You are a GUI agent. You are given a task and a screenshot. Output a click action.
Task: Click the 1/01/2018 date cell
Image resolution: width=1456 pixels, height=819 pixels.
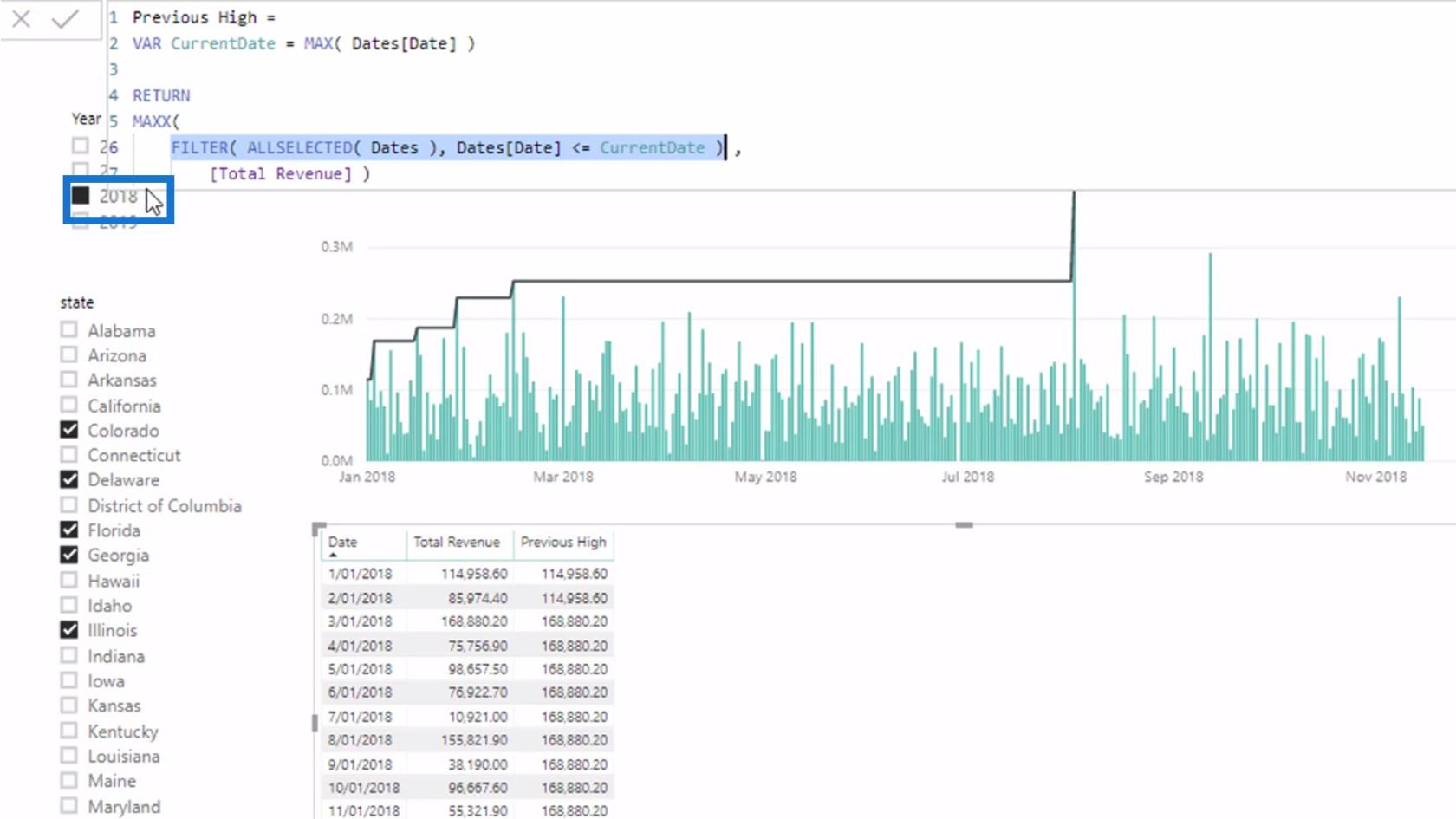(361, 574)
